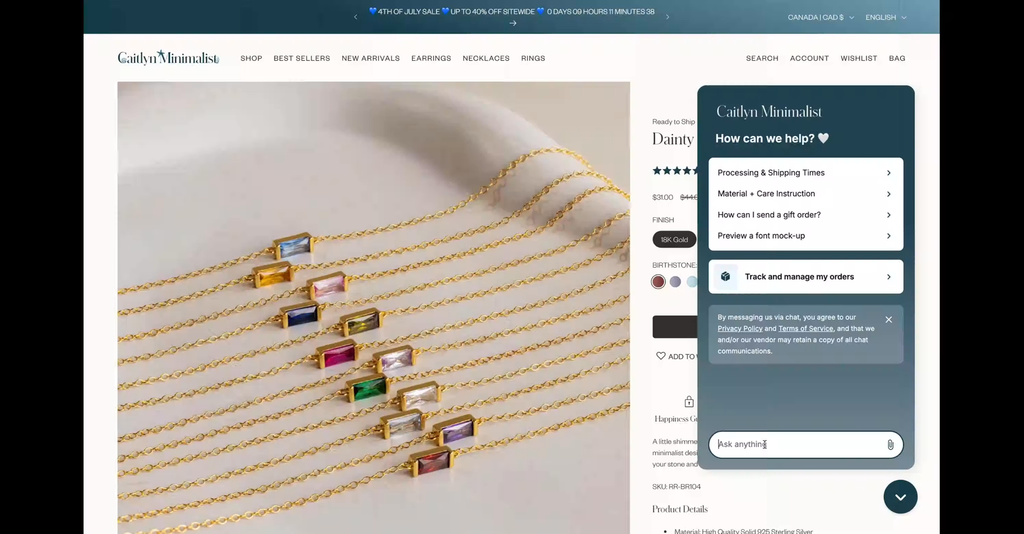Click the How can we help? heading

[x=772, y=138]
